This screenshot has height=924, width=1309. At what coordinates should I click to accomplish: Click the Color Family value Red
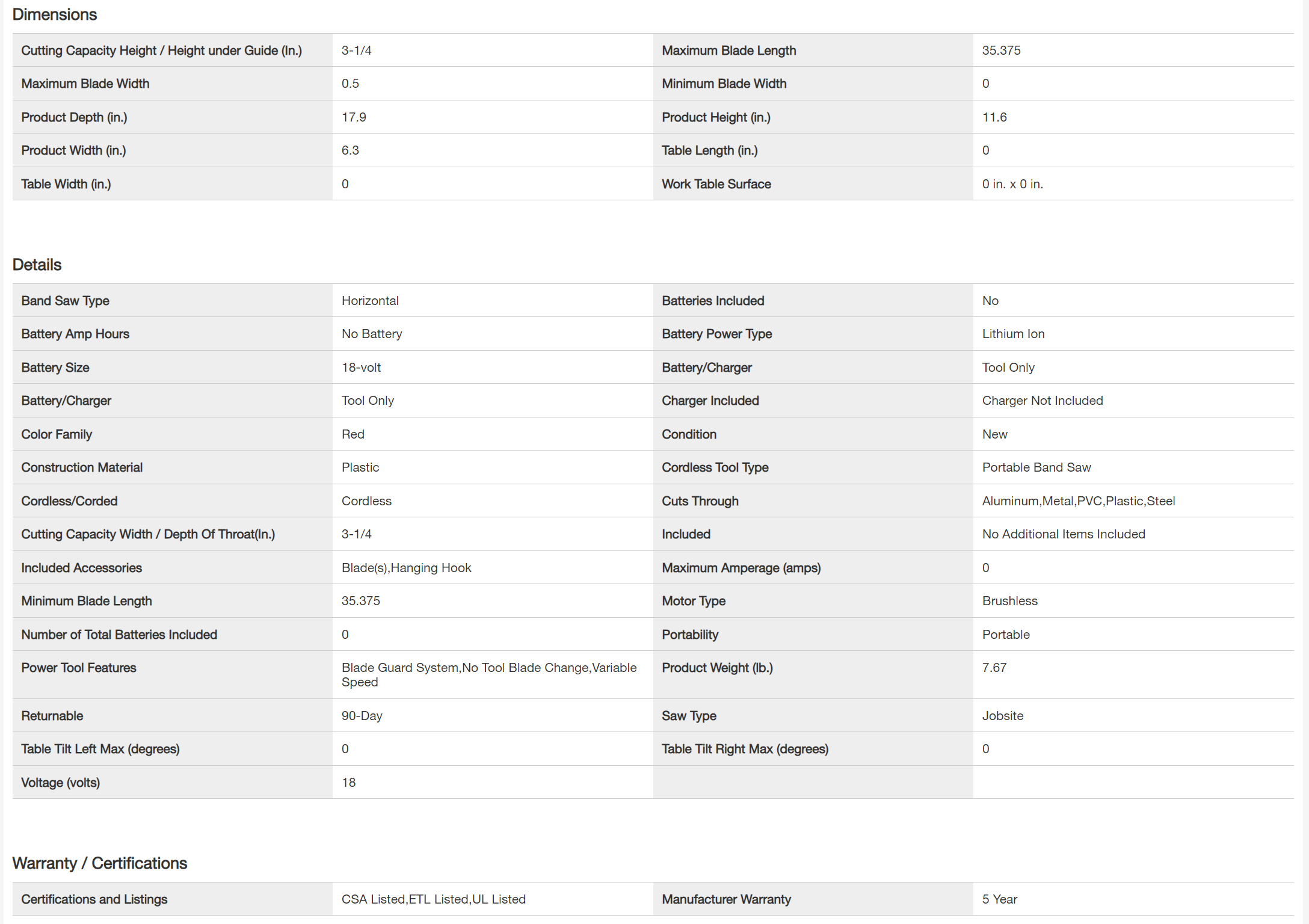pos(353,434)
